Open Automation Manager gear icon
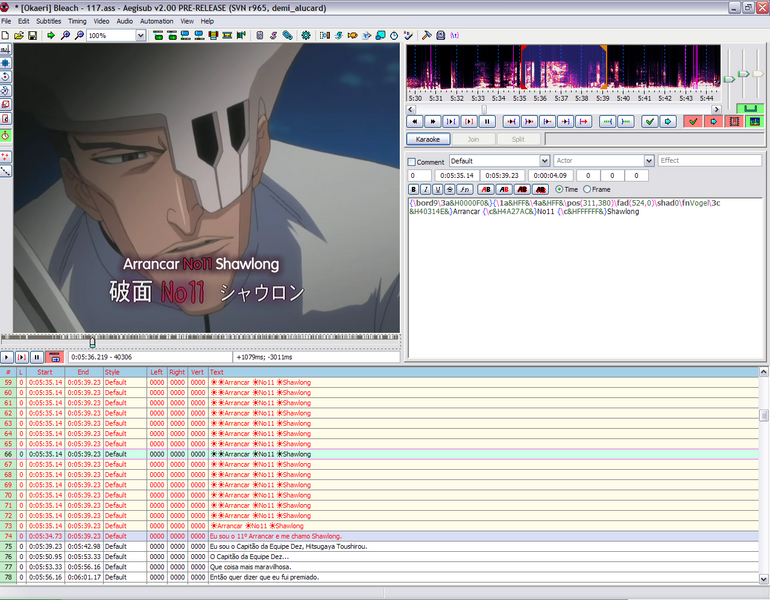The height and width of the screenshot is (600, 770). (306, 35)
